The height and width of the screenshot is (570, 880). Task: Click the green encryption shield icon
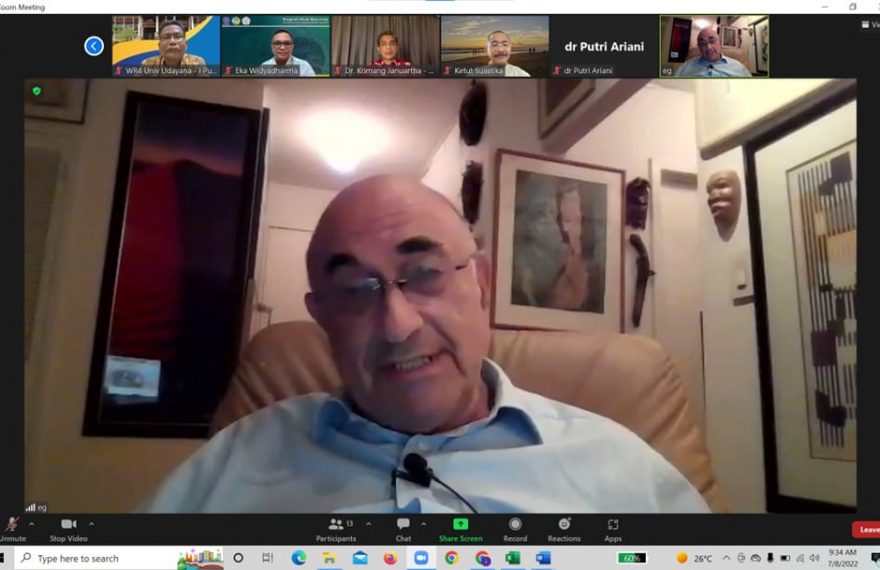37,91
